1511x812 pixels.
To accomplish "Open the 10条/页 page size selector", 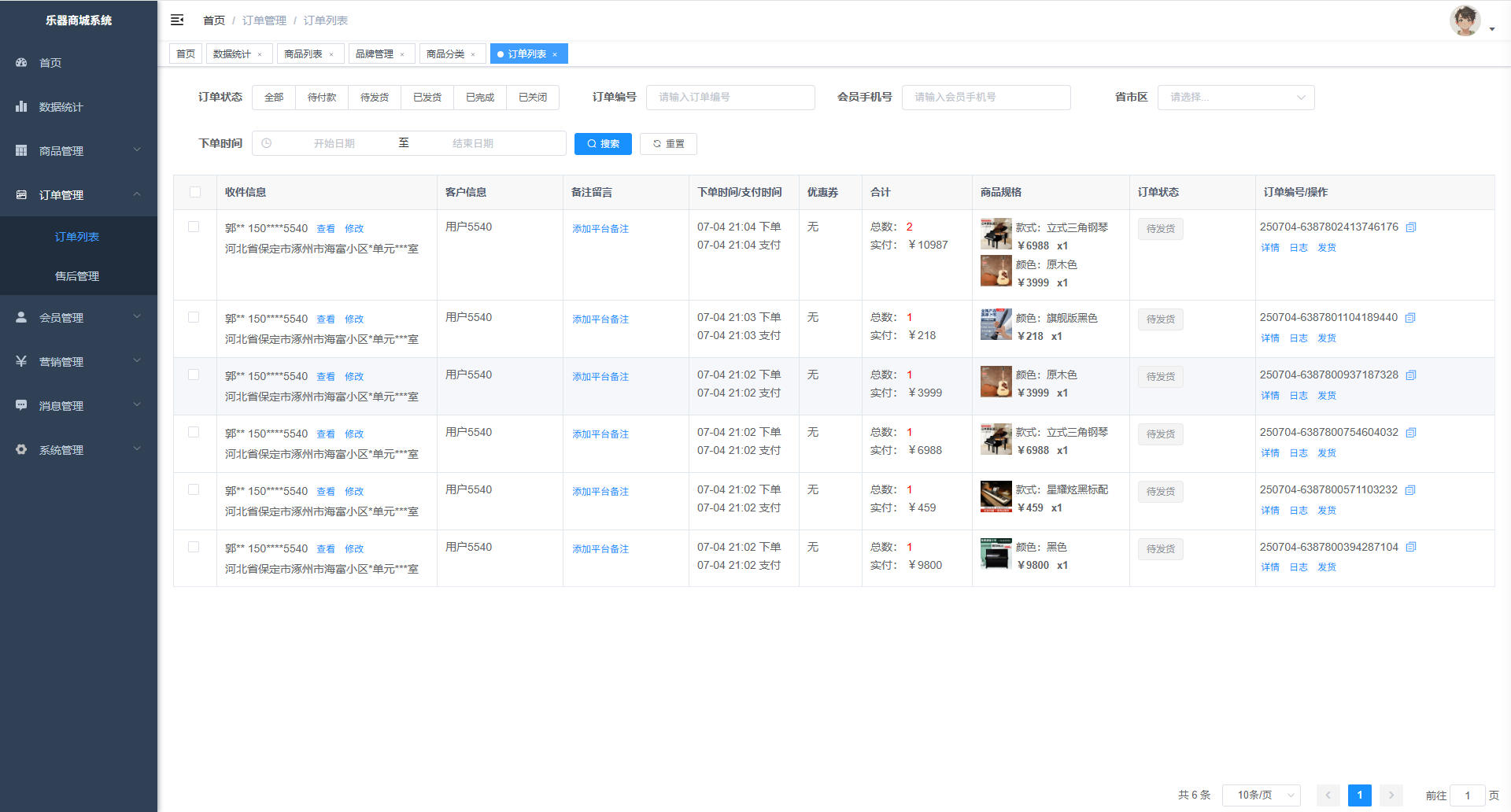I will pos(1261,795).
